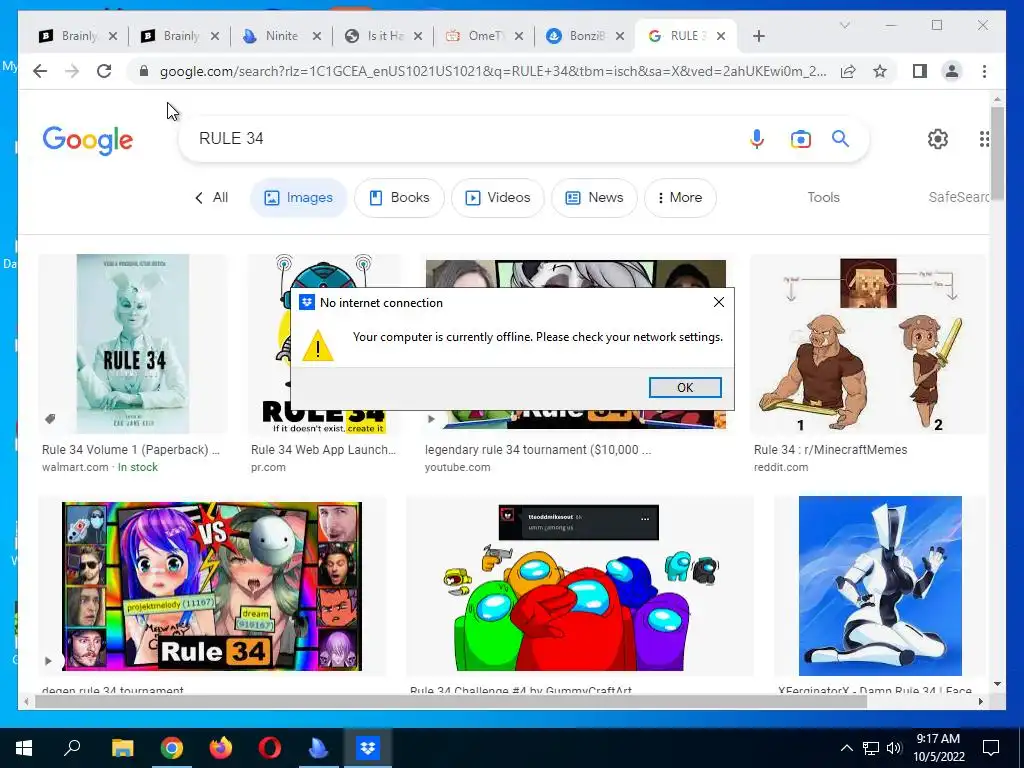The height and width of the screenshot is (768, 1024).
Task: Bookmark this page with the star icon
Action: click(880, 71)
